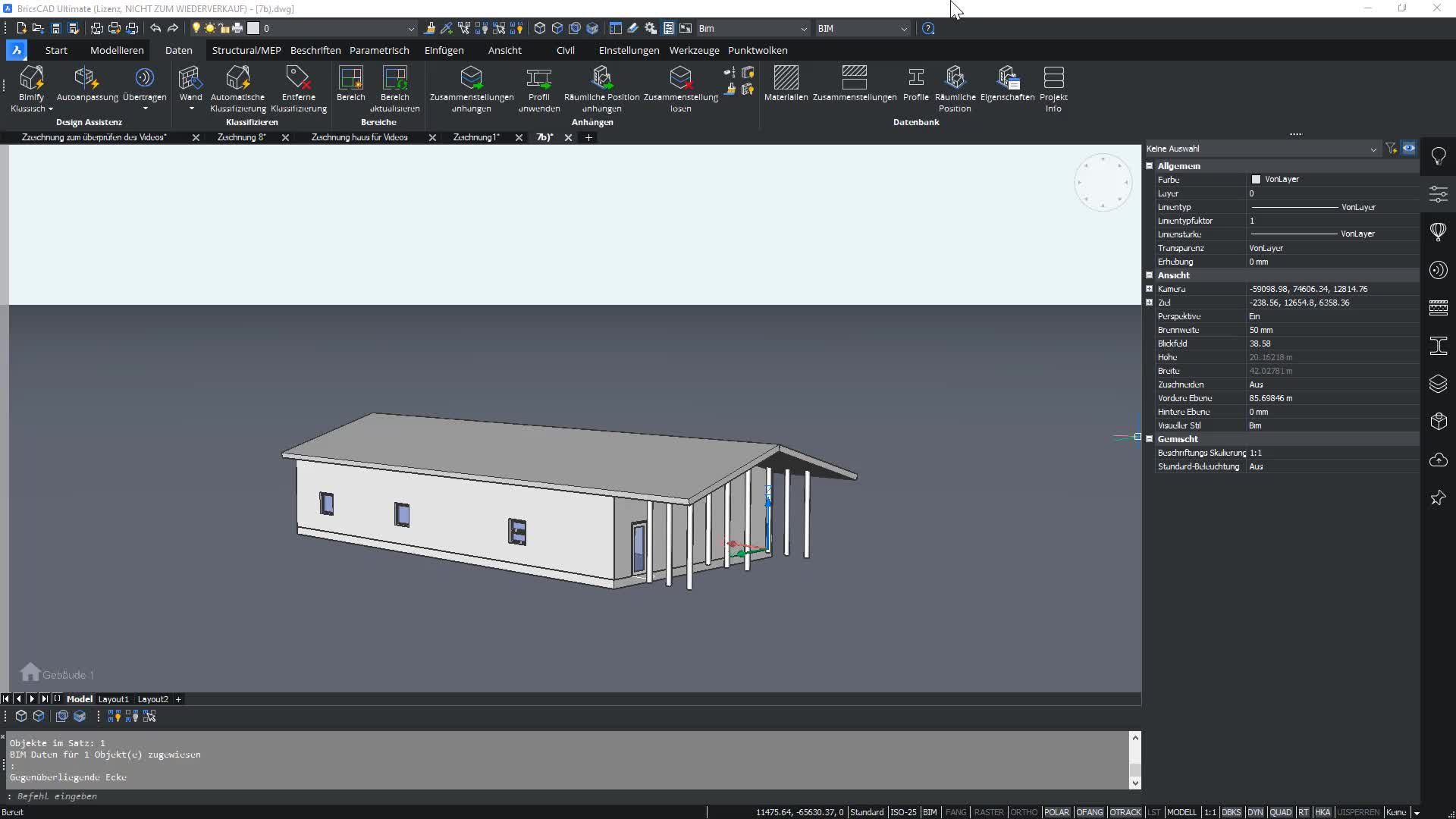Run Automatische Klassifizierung
Screen dimensions: 1456x819
pyautogui.click(x=237, y=89)
